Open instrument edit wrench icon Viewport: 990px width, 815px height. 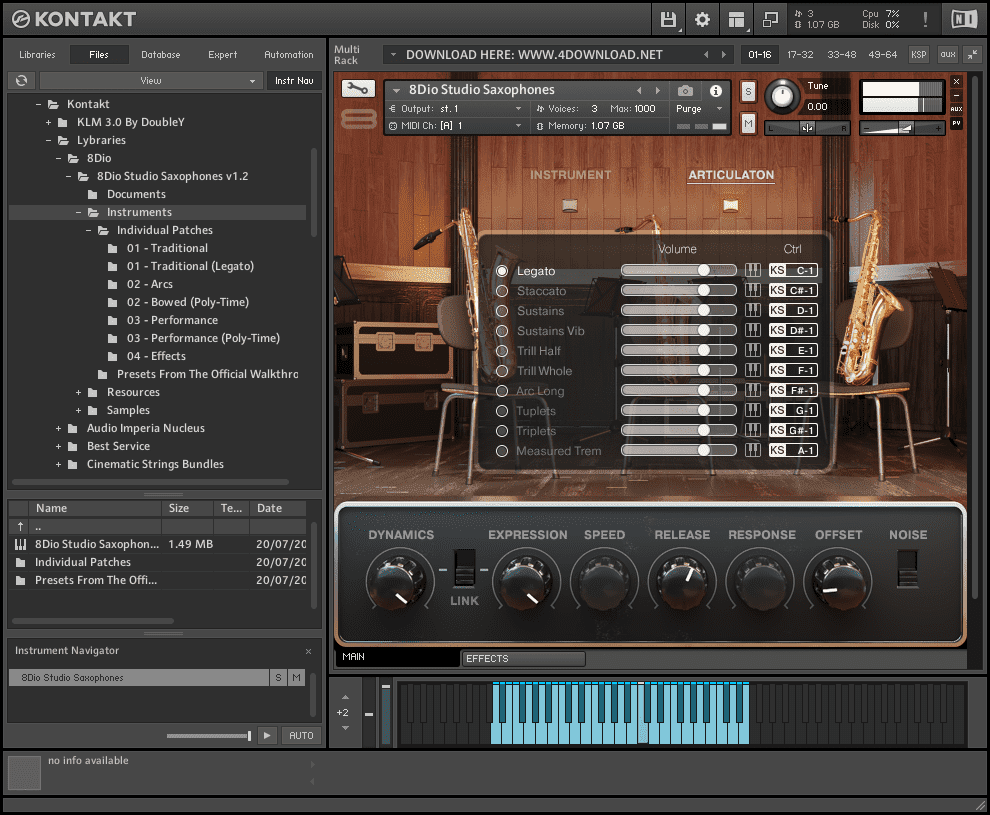358,89
